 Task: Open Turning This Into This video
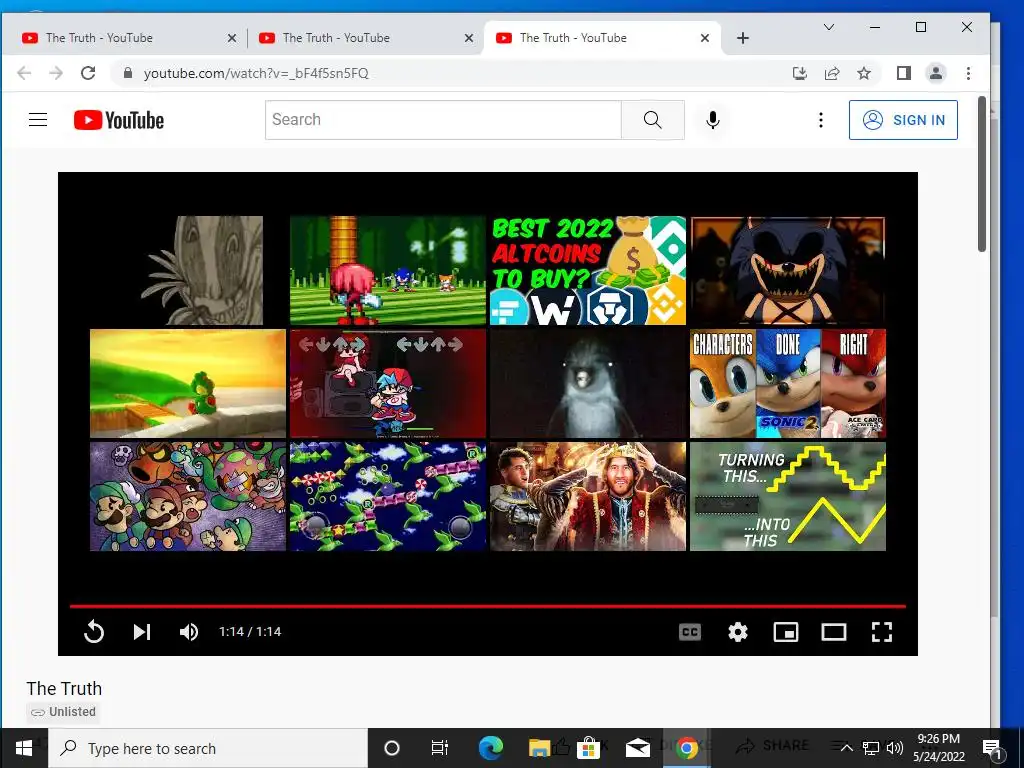pos(788,496)
